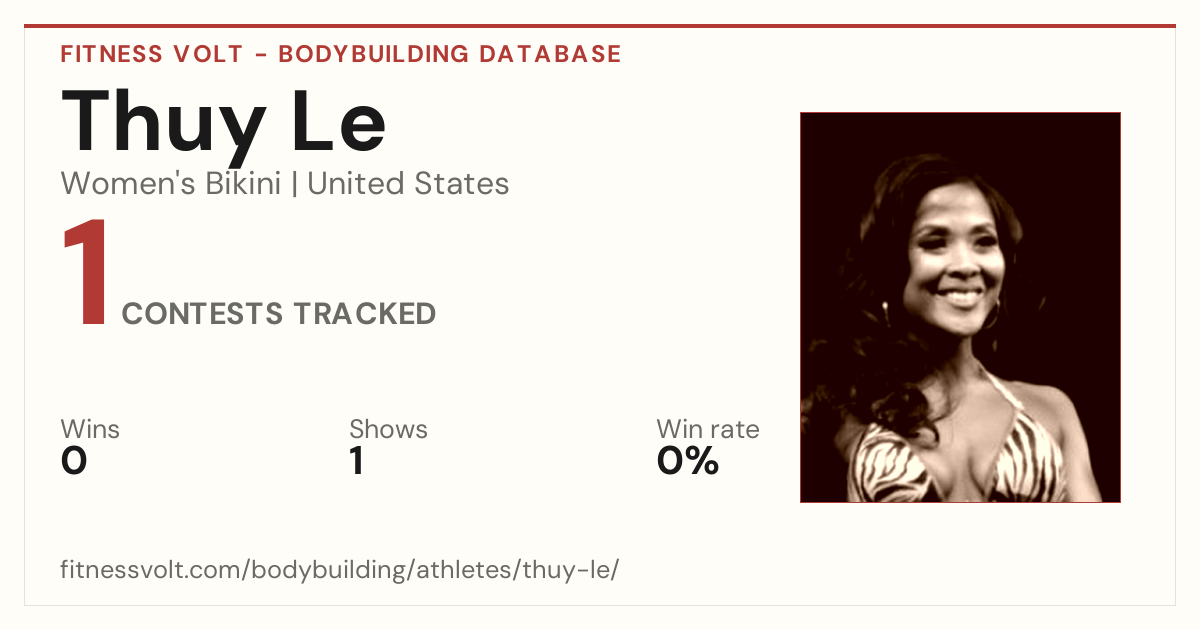1200x630 pixels.
Task: Select the Thuy Le name heading
Action: [x=224, y=122]
